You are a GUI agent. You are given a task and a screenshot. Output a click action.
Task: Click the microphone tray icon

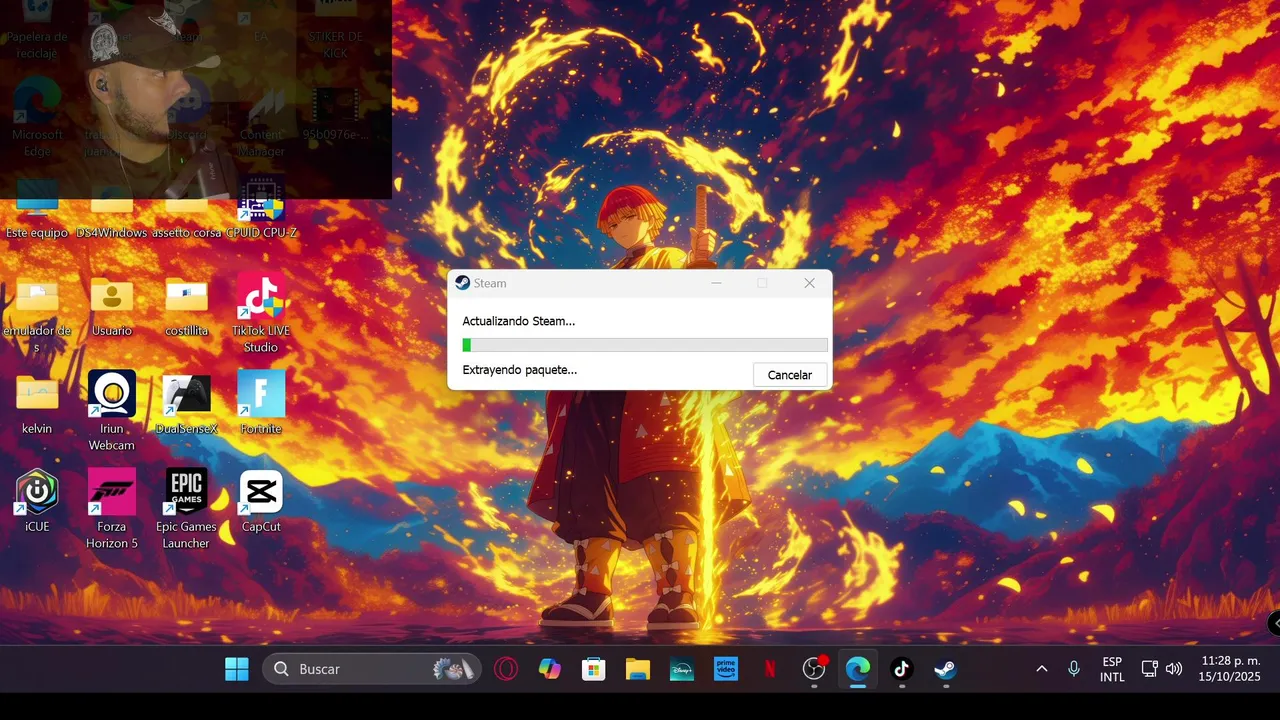(1074, 669)
